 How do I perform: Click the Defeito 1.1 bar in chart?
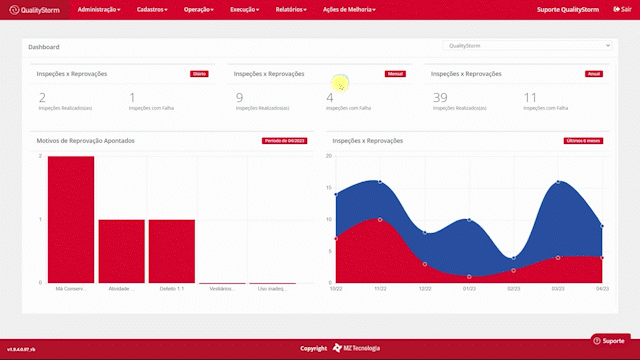[x=172, y=251]
